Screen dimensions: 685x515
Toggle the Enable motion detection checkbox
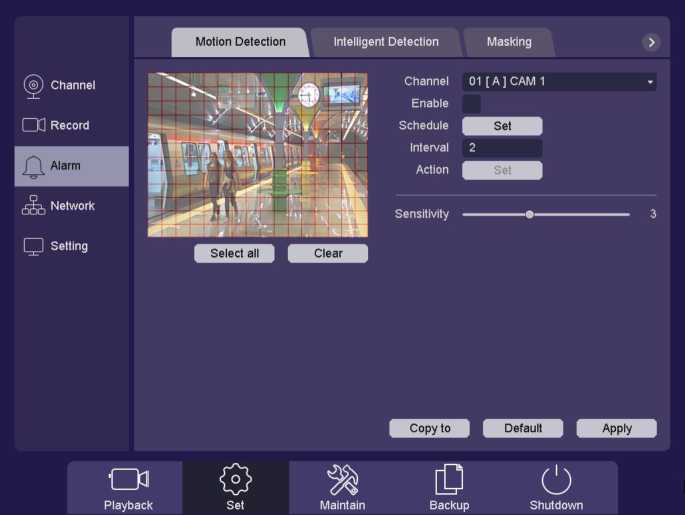click(471, 103)
